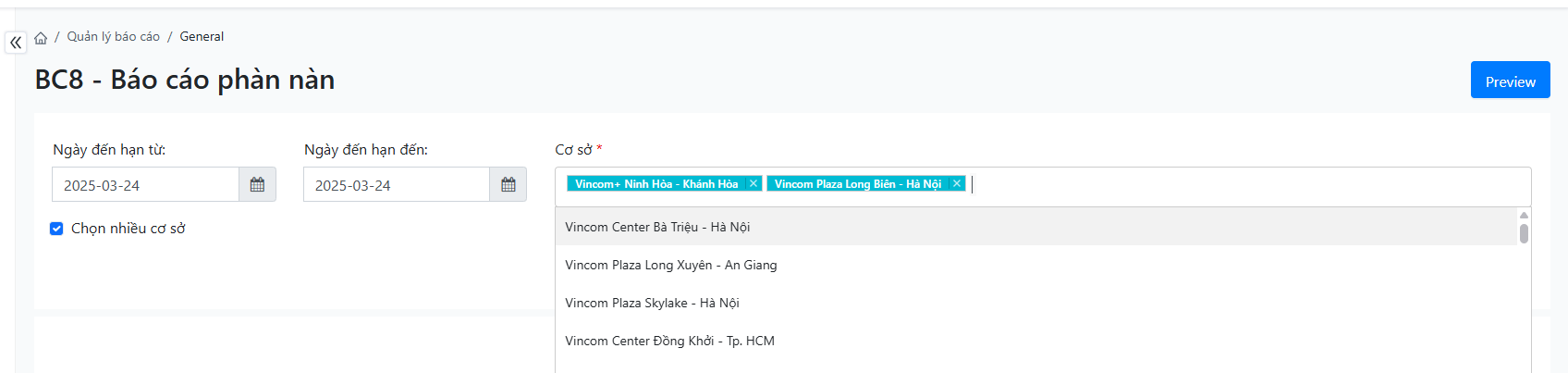Uncheck 'Chọn nhiều cơ sở' checkbox
The height and width of the screenshot is (373, 1568).
pos(56,229)
